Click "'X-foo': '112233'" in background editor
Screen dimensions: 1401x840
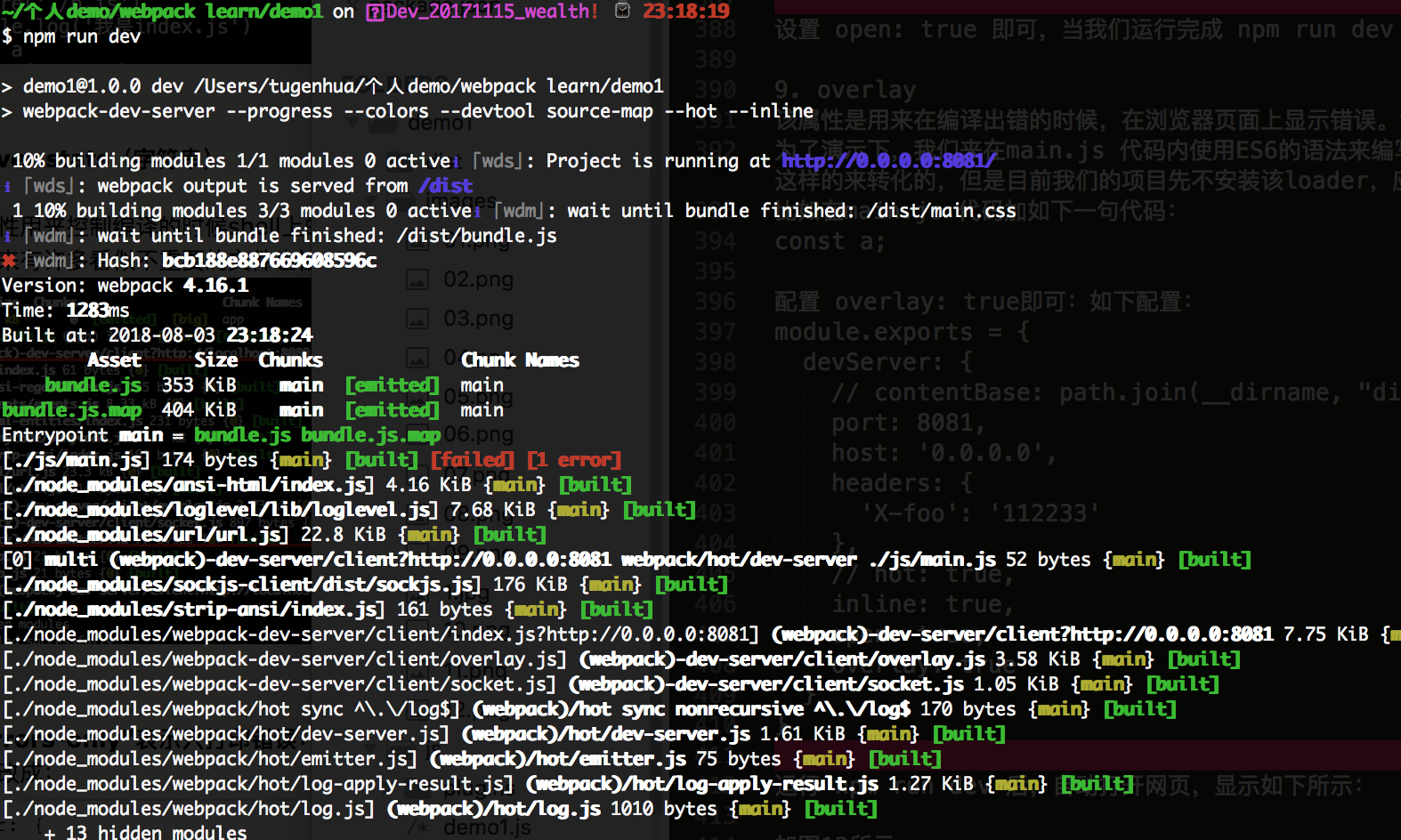point(979,513)
